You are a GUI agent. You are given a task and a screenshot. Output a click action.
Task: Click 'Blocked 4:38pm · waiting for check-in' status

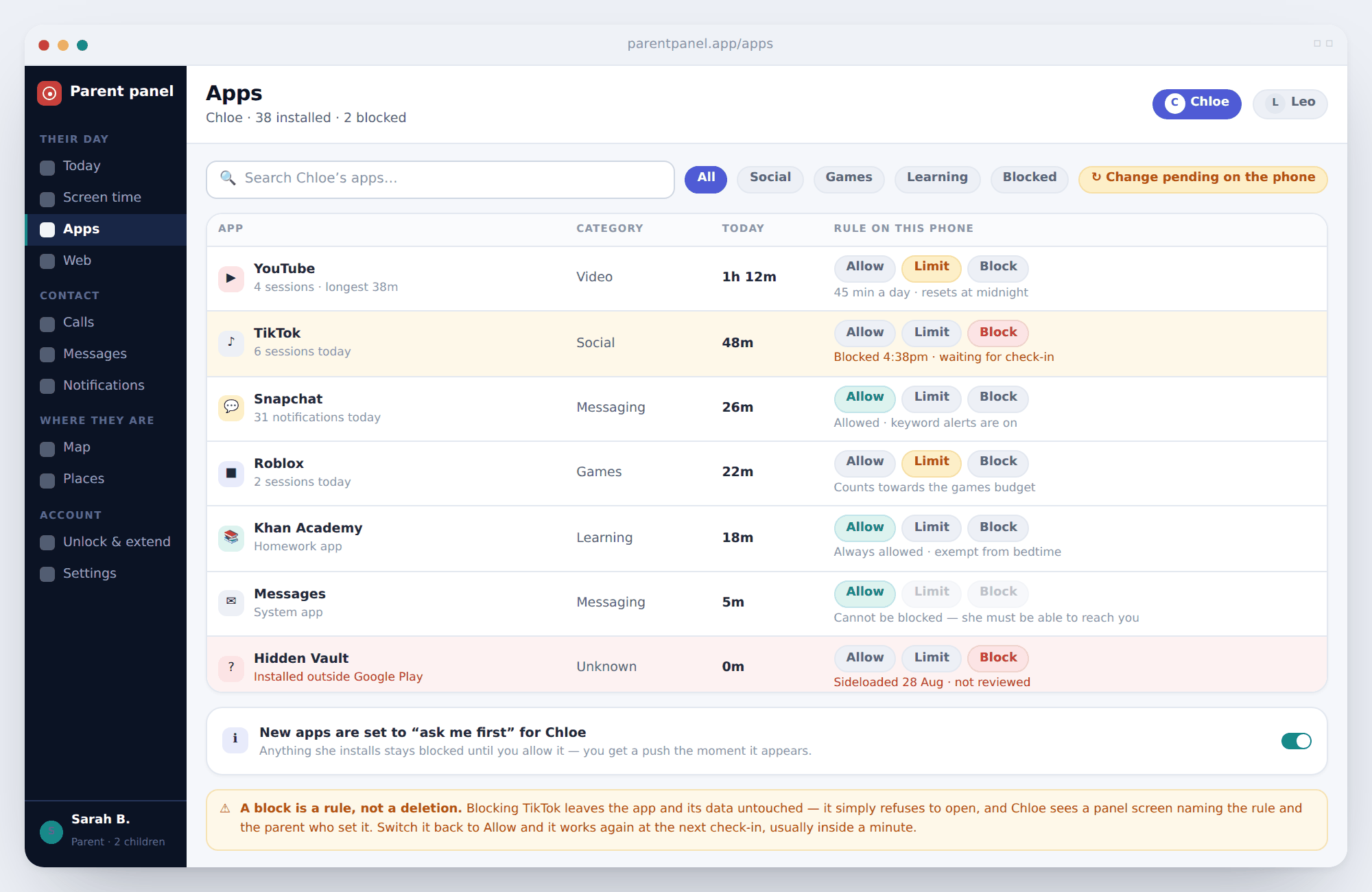click(944, 357)
